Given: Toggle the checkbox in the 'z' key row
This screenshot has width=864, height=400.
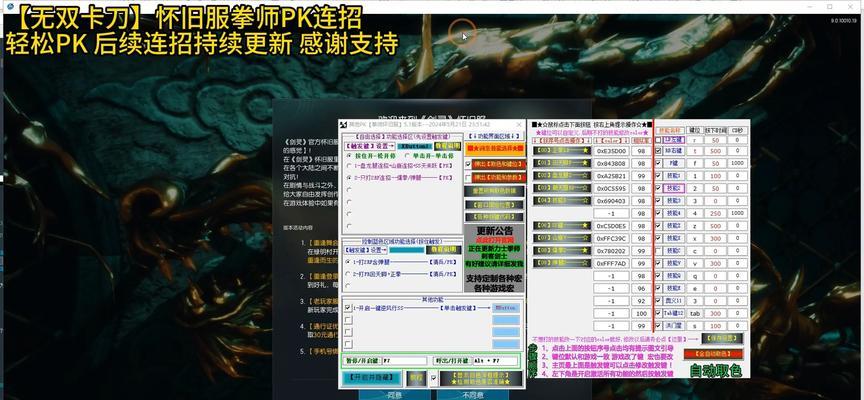Looking at the screenshot, I should coord(658,226).
